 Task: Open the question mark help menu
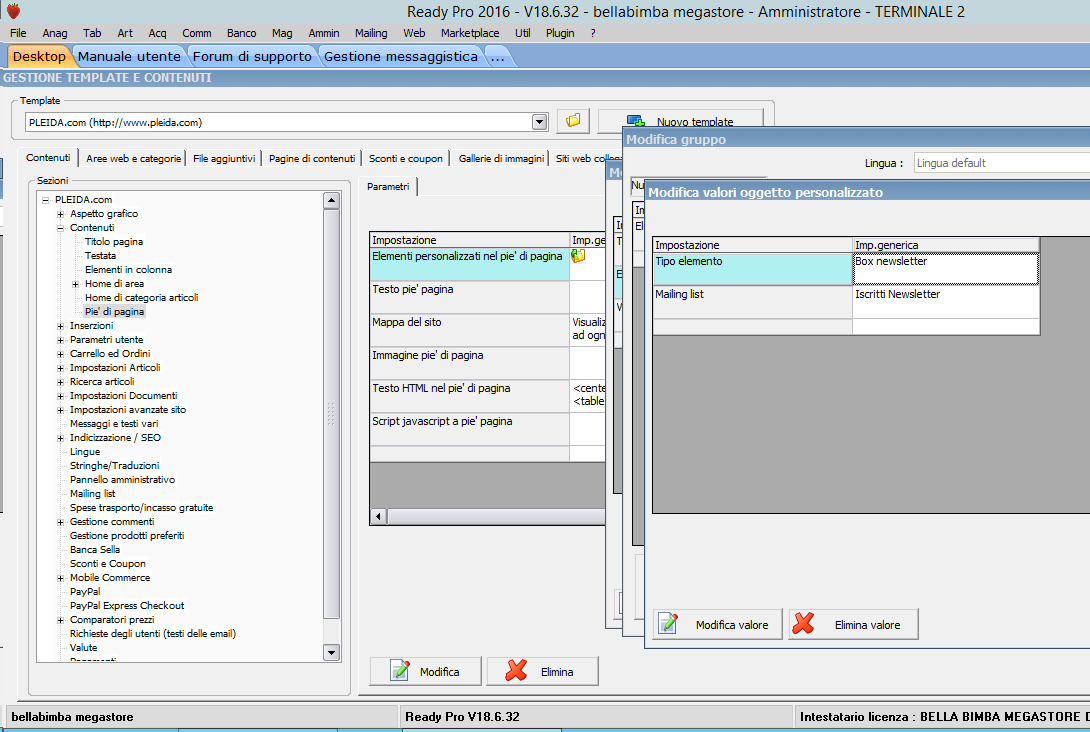593,33
